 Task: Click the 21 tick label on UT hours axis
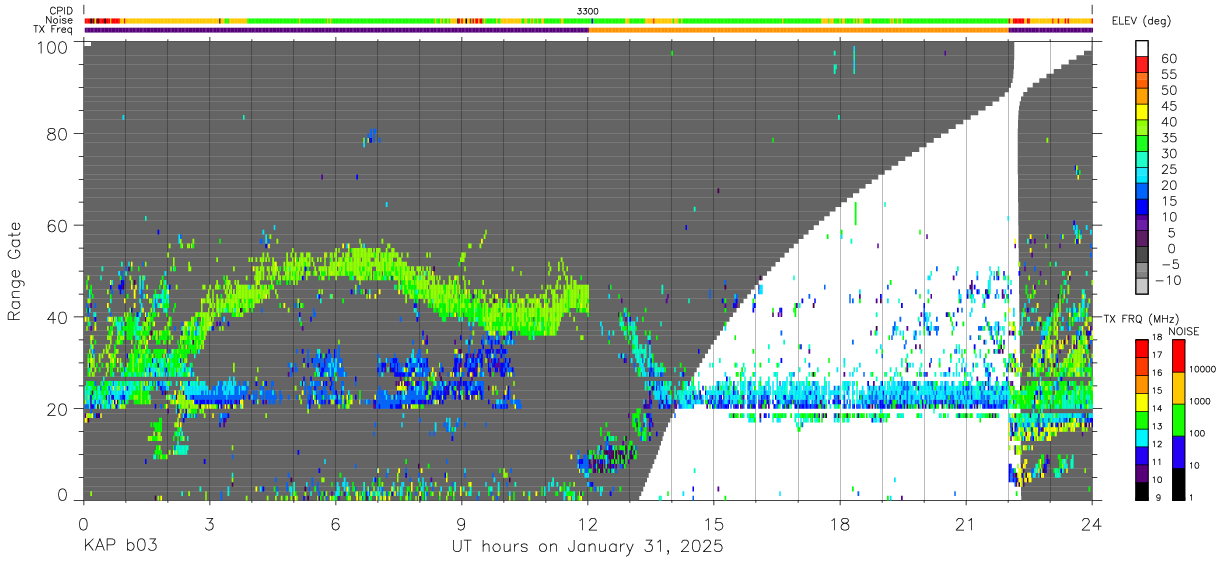click(x=966, y=523)
